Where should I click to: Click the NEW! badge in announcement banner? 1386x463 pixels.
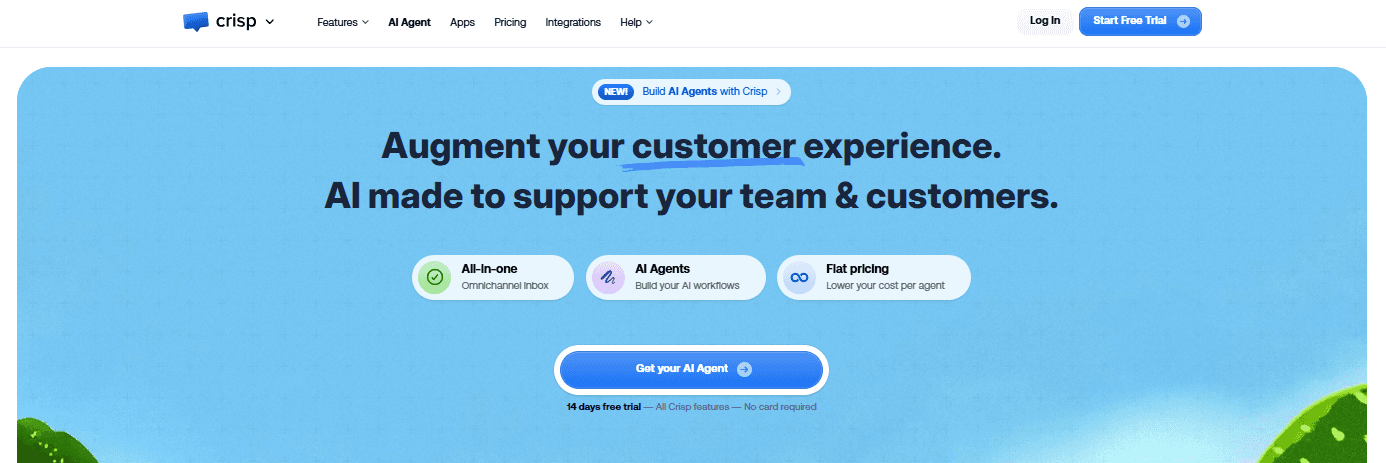click(x=615, y=91)
